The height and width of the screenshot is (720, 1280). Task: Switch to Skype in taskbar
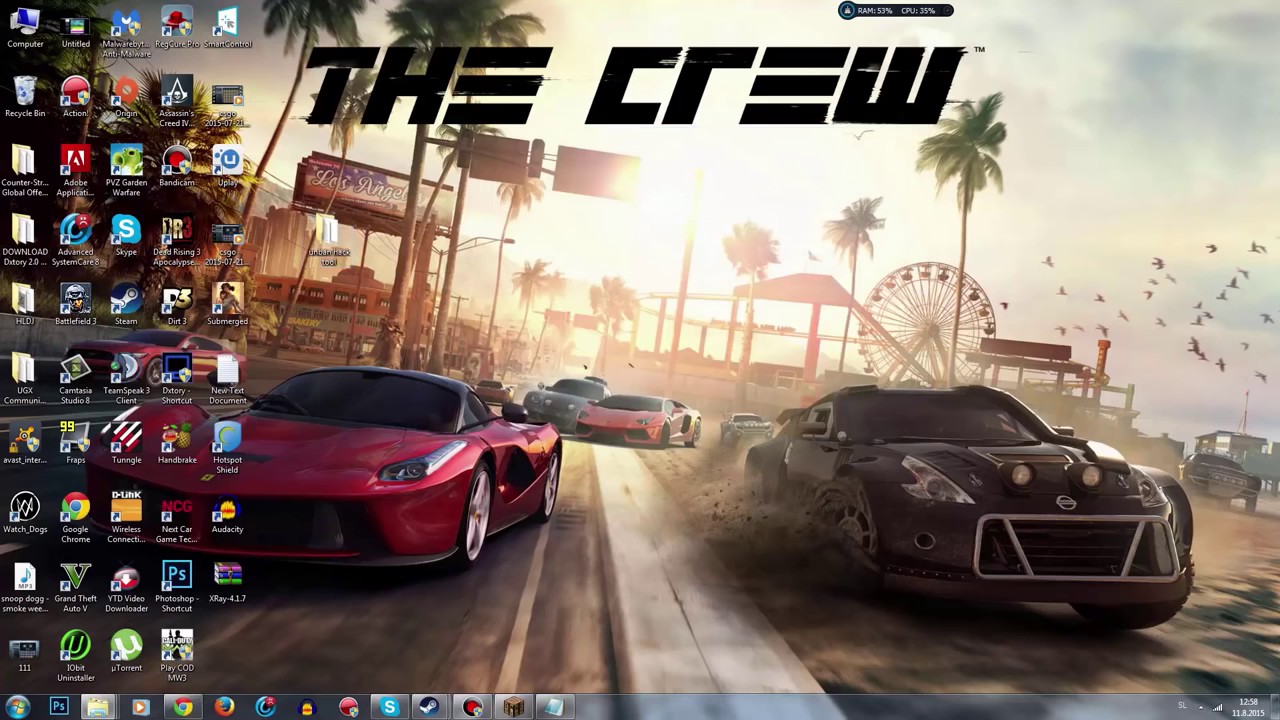(x=389, y=707)
